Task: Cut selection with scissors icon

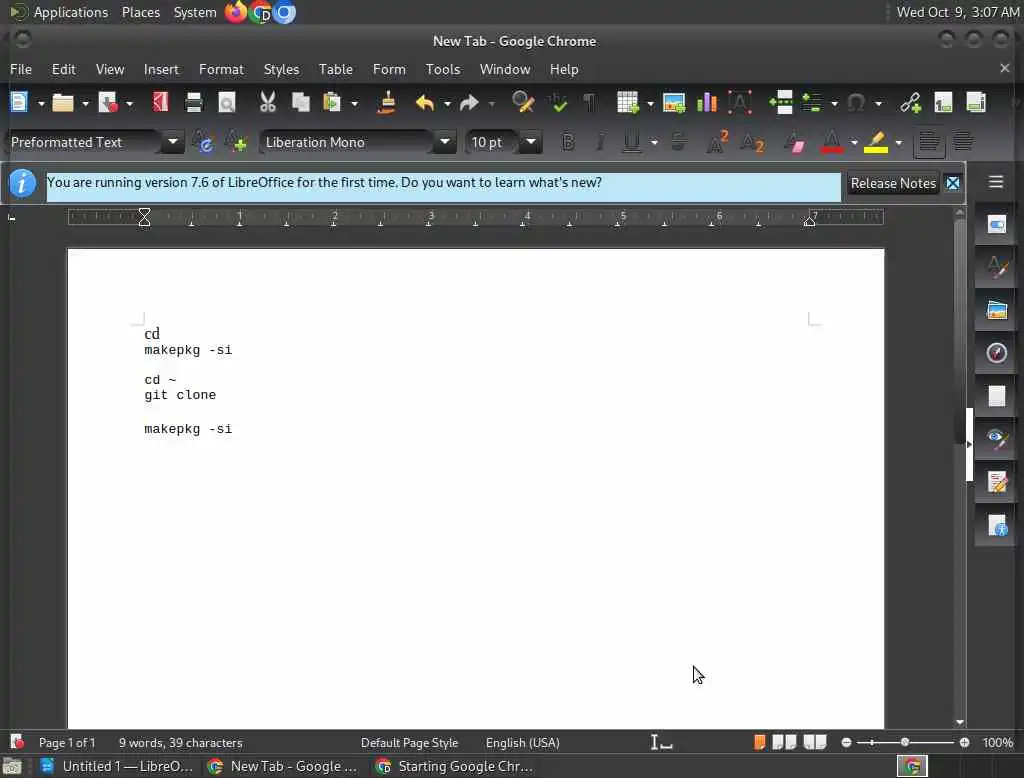Action: click(x=268, y=103)
